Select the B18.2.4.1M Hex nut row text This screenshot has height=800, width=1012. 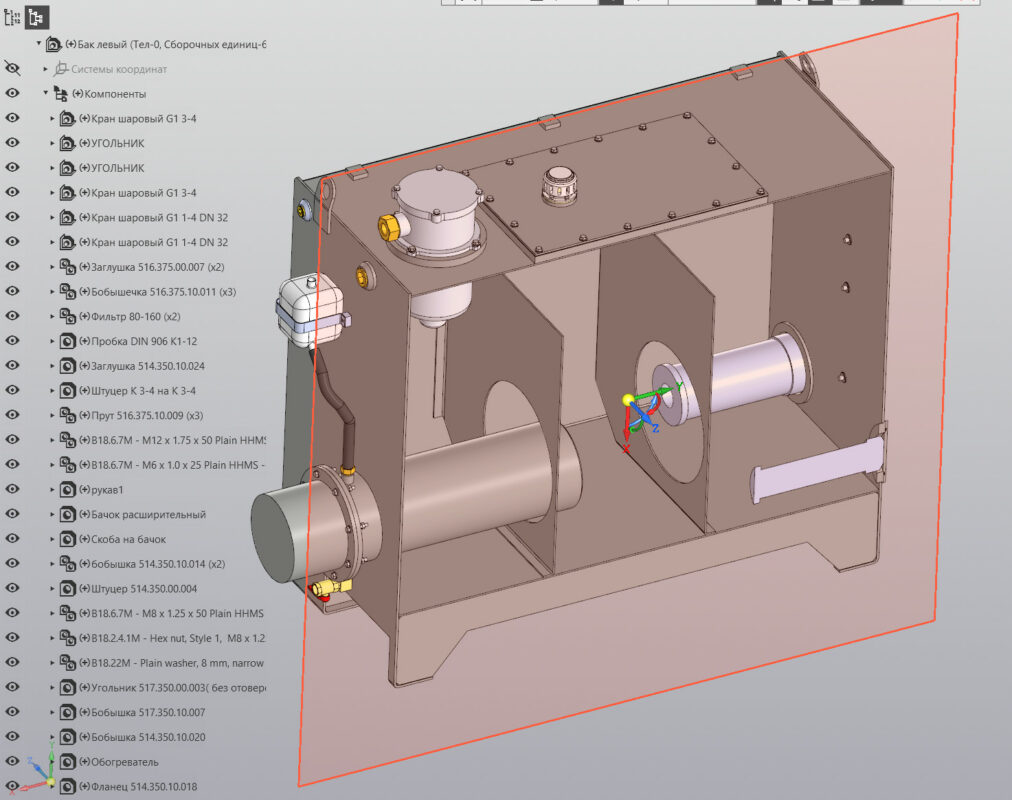(x=172, y=638)
